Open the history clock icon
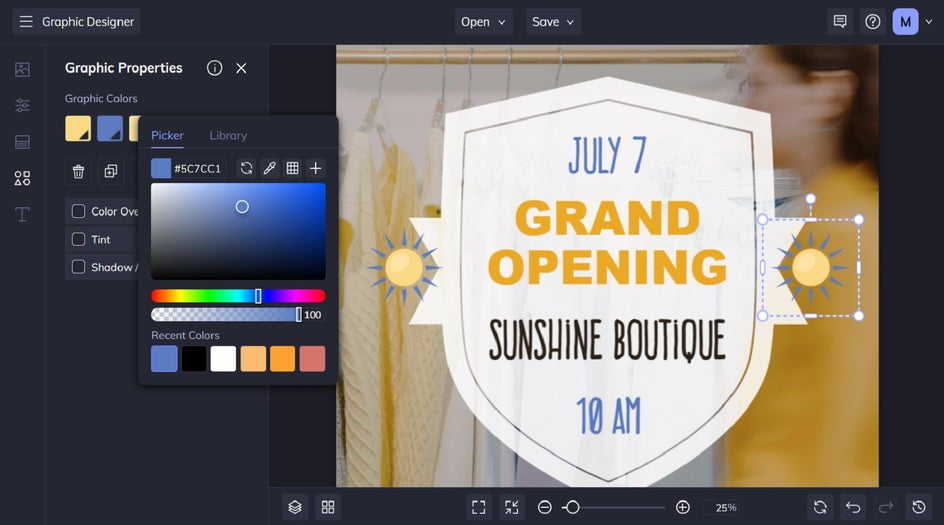 [919, 508]
